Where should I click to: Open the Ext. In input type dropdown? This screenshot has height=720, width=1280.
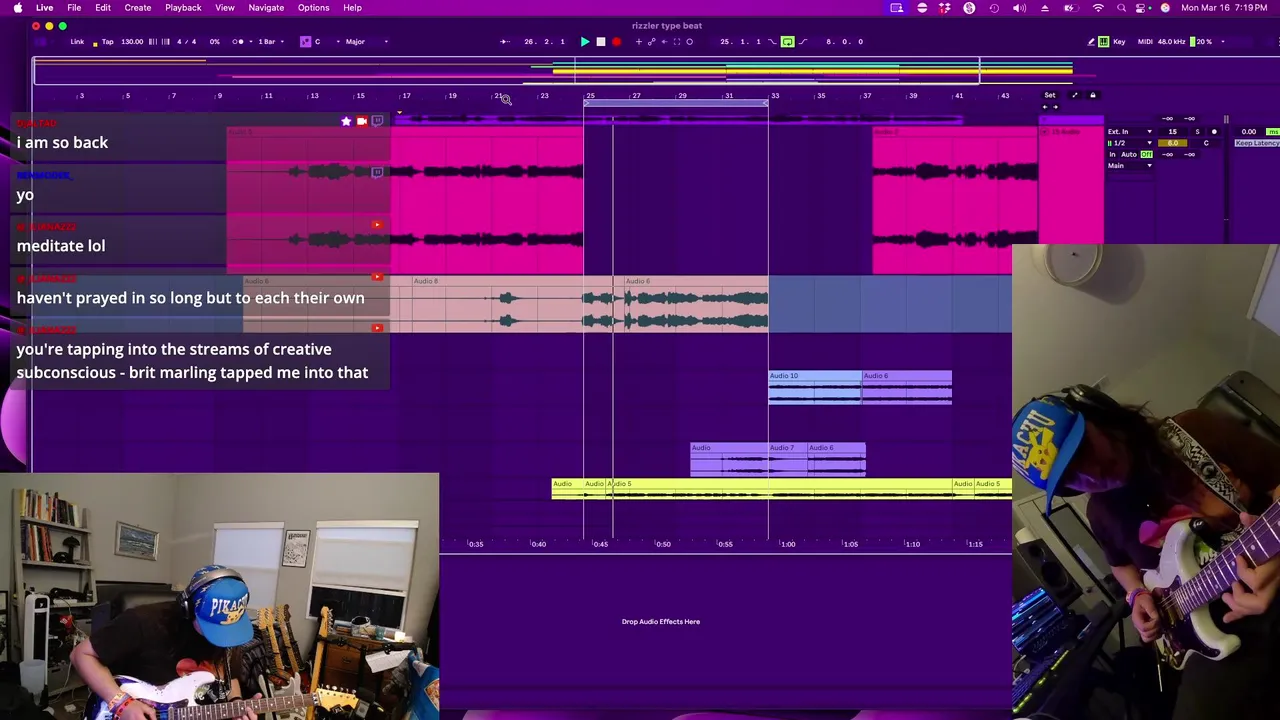click(x=1130, y=131)
